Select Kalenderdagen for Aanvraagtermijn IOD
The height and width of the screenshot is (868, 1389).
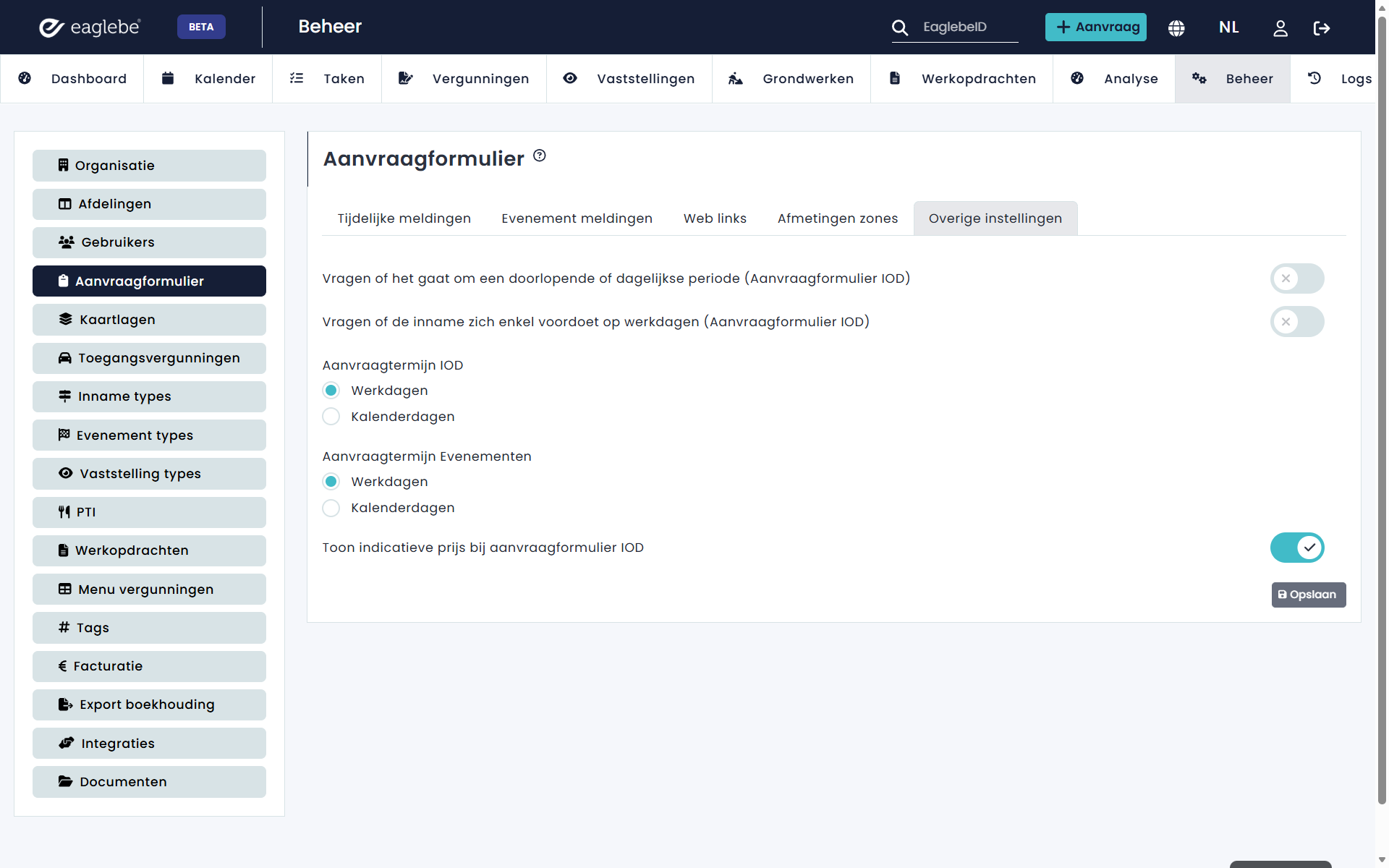[331, 417]
